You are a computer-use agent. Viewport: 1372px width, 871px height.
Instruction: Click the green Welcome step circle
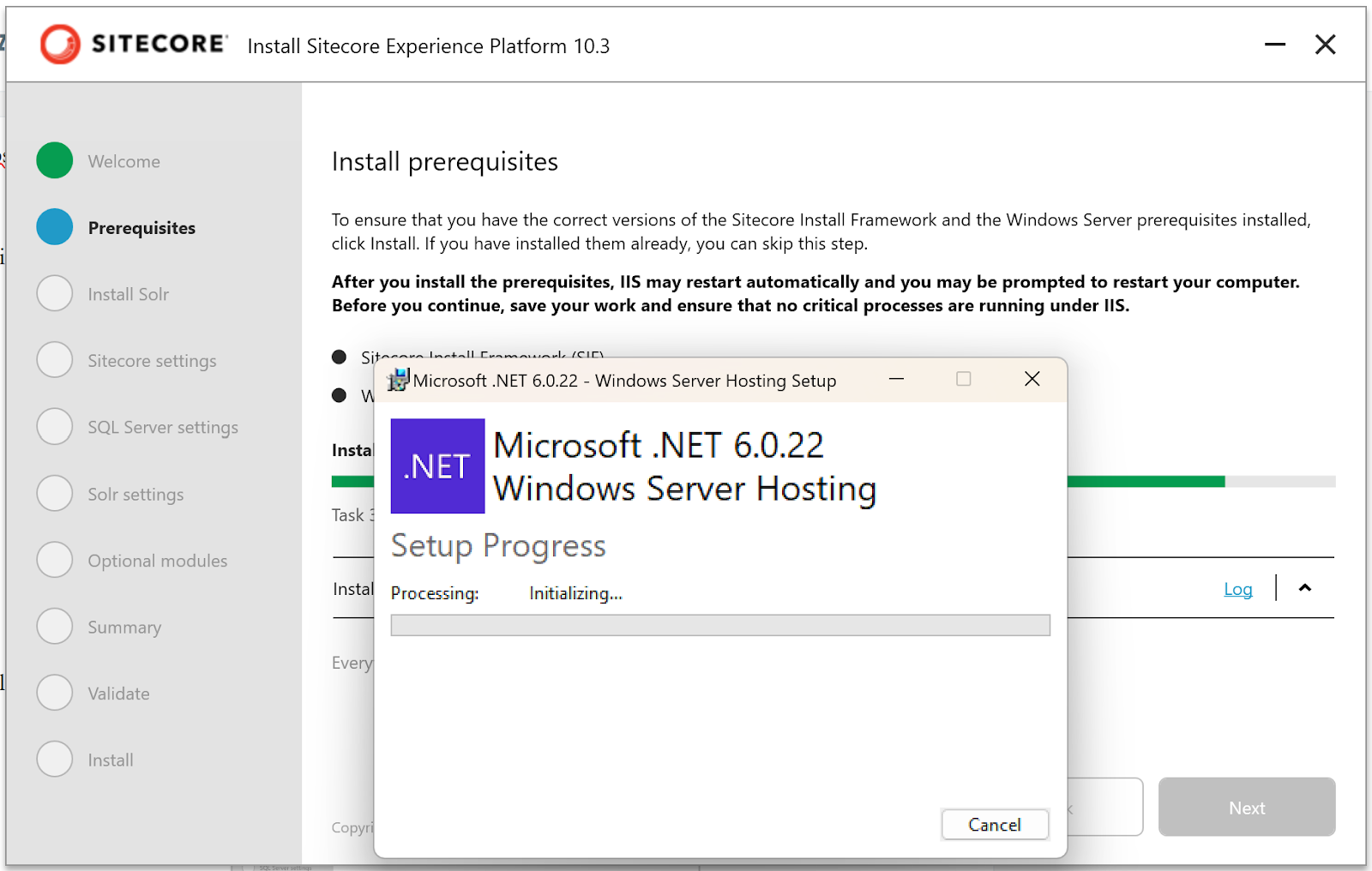55,160
